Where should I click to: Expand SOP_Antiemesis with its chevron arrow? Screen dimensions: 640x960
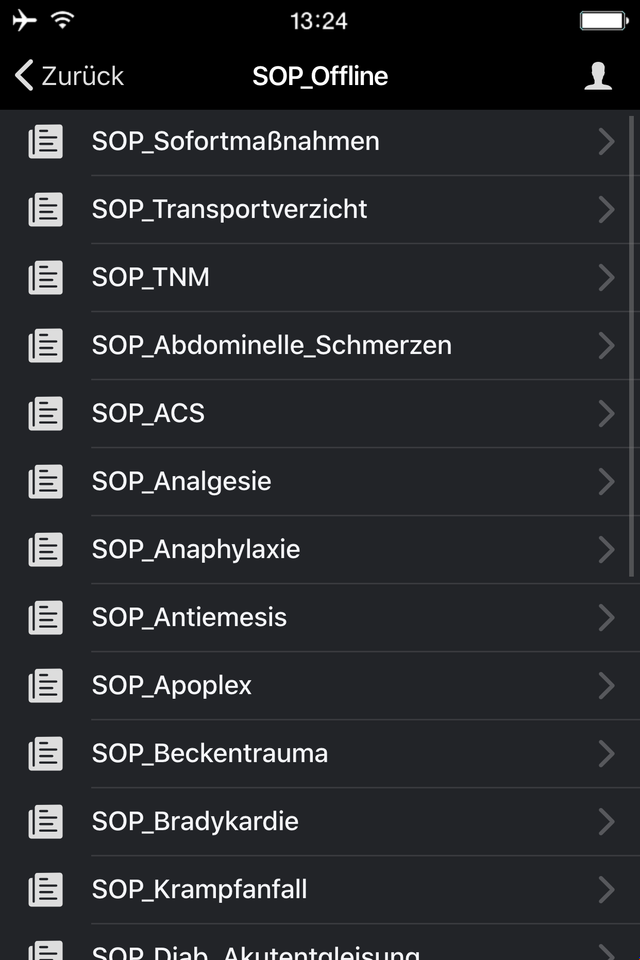click(x=606, y=617)
